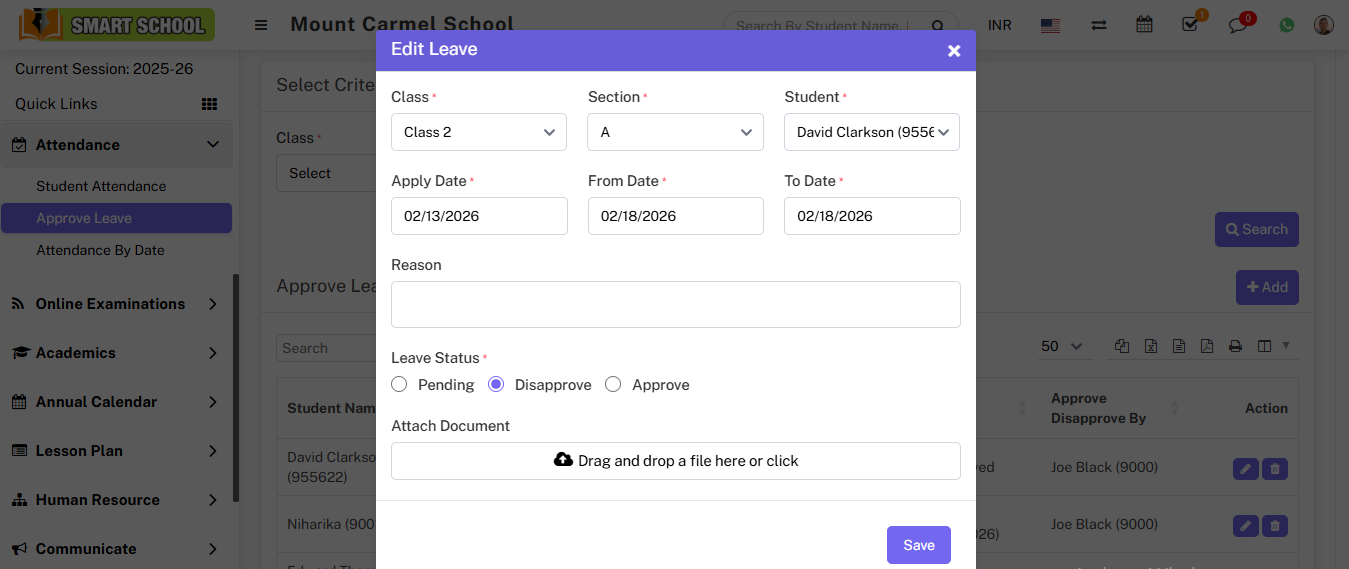The image size is (1349, 569).
Task: Open the Quick Links grid icon
Action: 209,104
